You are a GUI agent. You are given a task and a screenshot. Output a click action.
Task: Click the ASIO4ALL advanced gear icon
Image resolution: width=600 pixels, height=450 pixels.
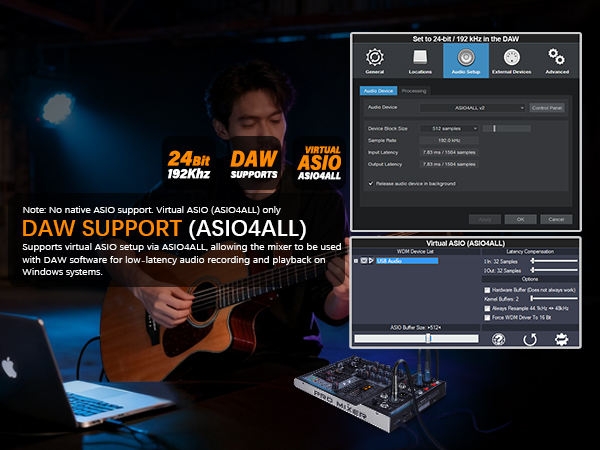coord(561,339)
